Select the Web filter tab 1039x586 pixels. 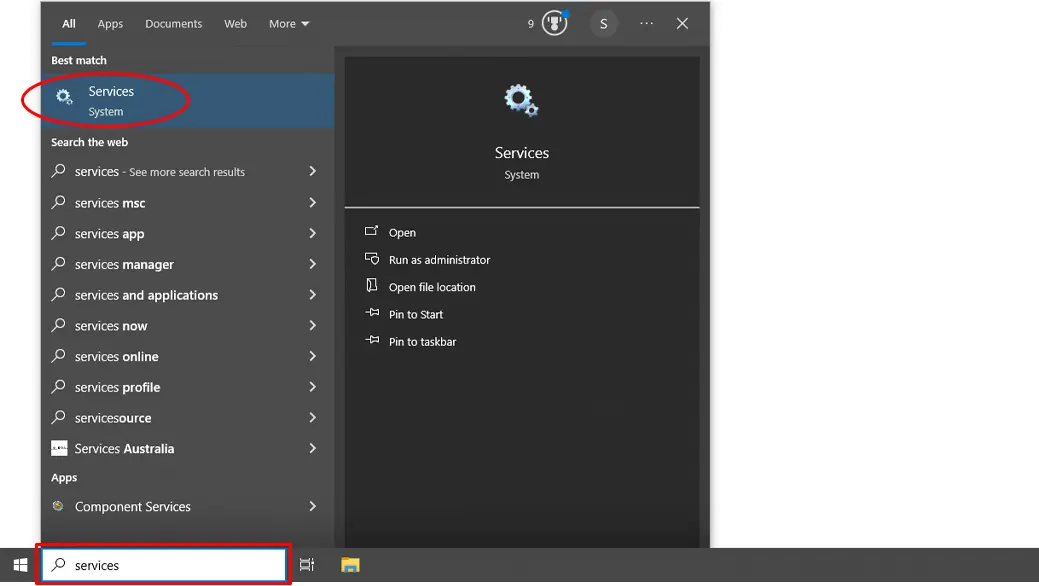(x=235, y=24)
